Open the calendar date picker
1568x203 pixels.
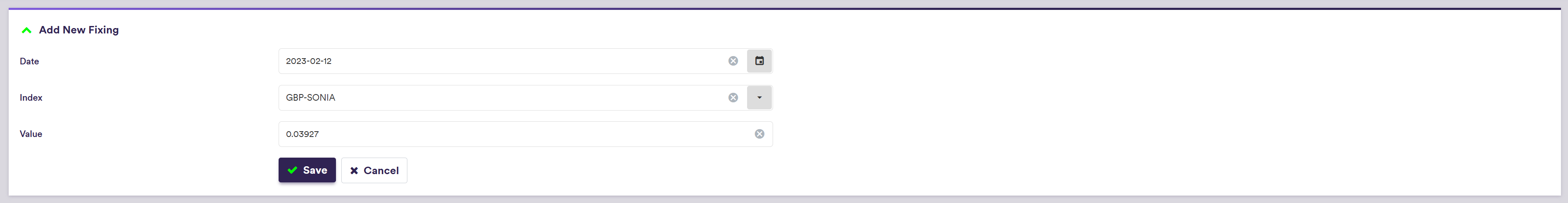coord(759,61)
